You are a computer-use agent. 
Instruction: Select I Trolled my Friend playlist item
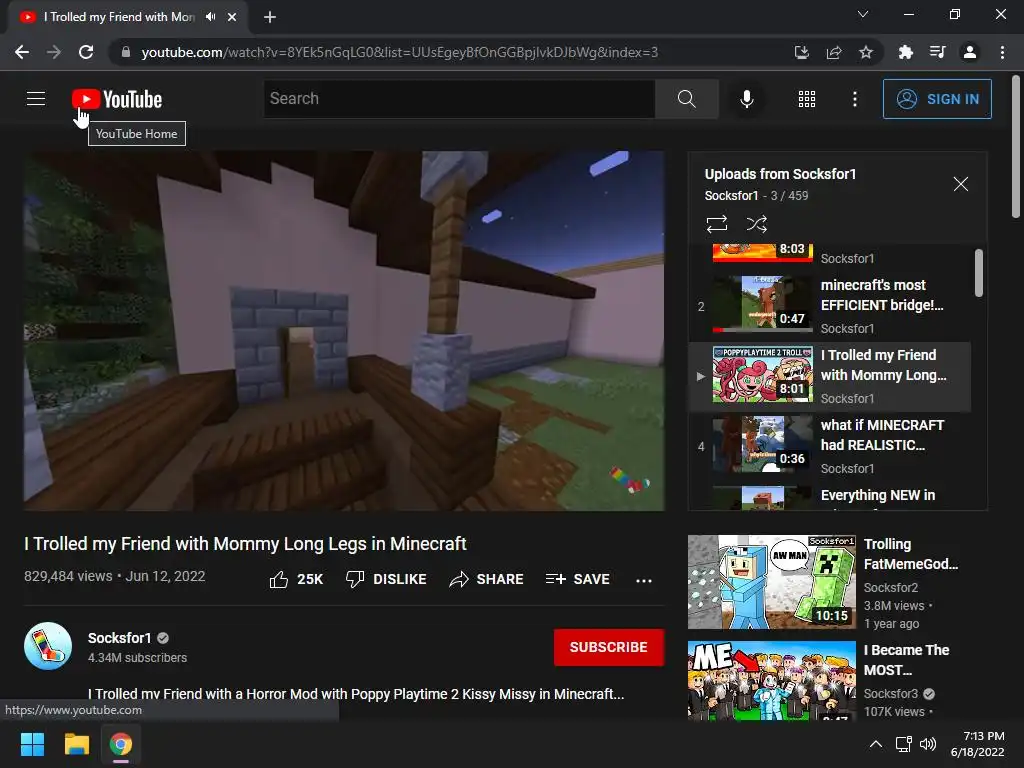click(x=829, y=377)
